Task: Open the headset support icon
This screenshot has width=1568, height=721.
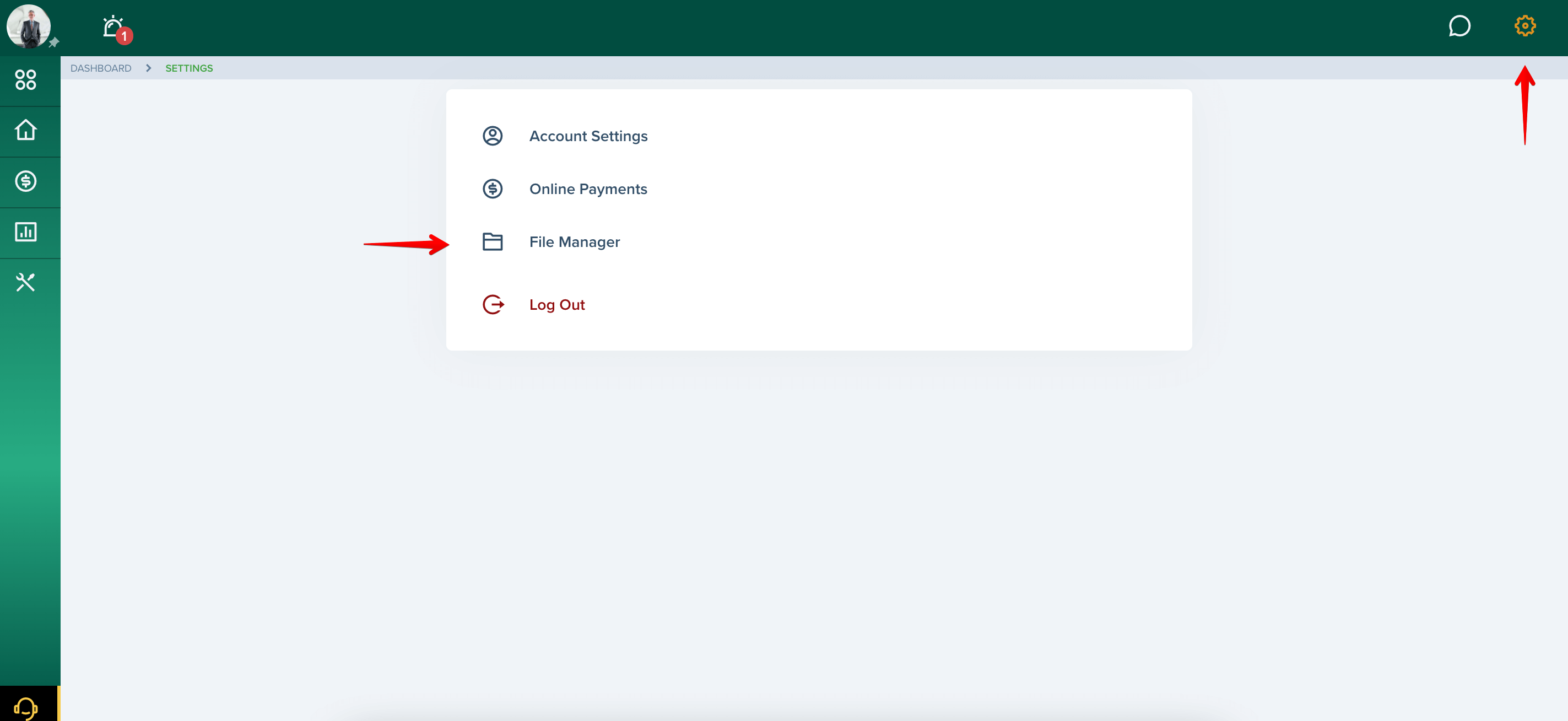Action: tap(26, 709)
